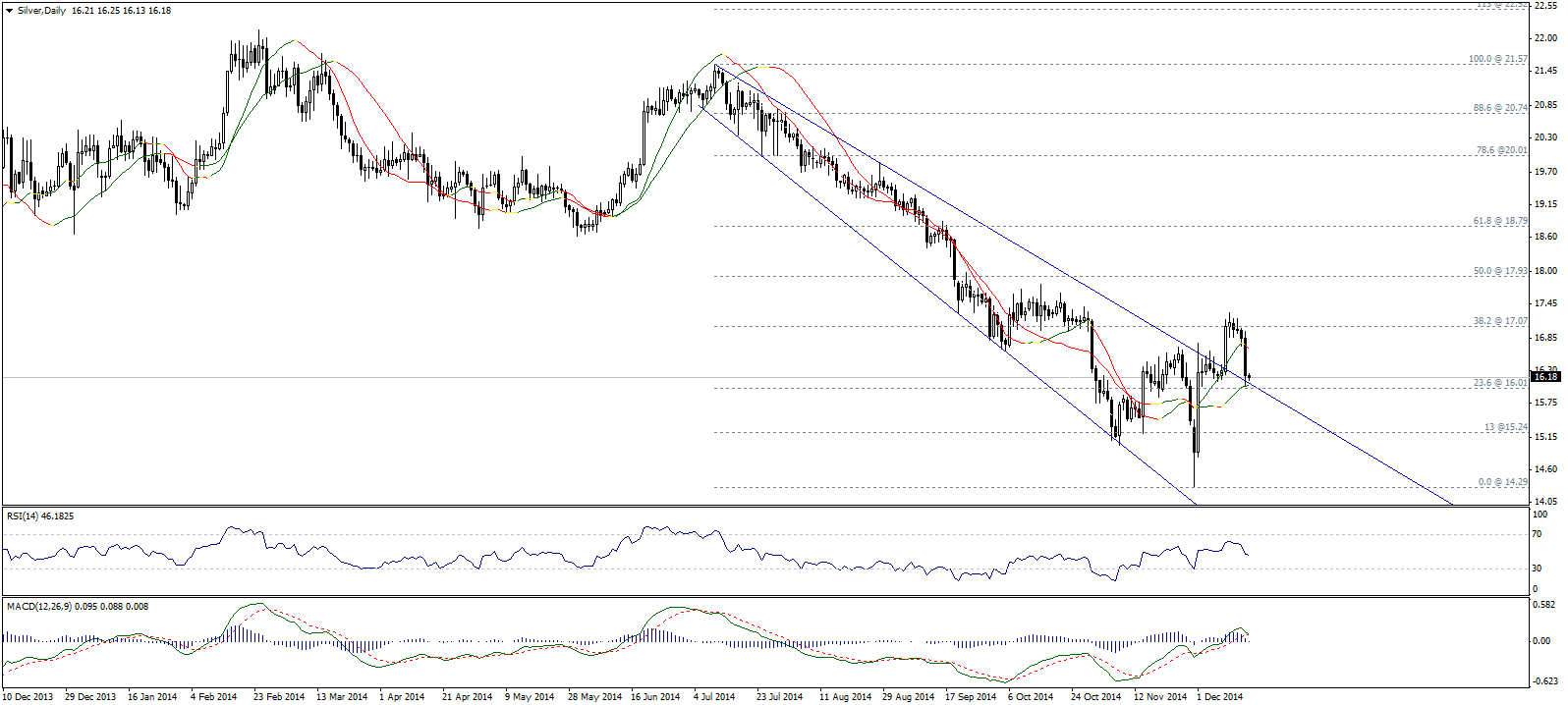Click date label "11 Aug 2014"
This screenshot has width=1568, height=705.
tap(845, 697)
